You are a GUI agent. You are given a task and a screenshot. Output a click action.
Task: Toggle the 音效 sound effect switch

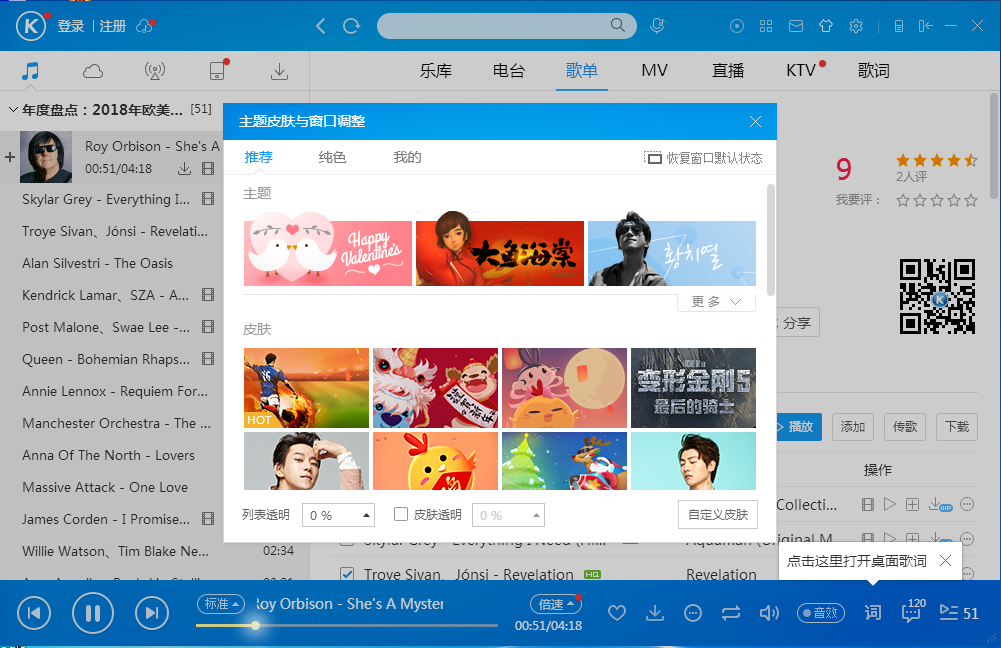click(821, 613)
